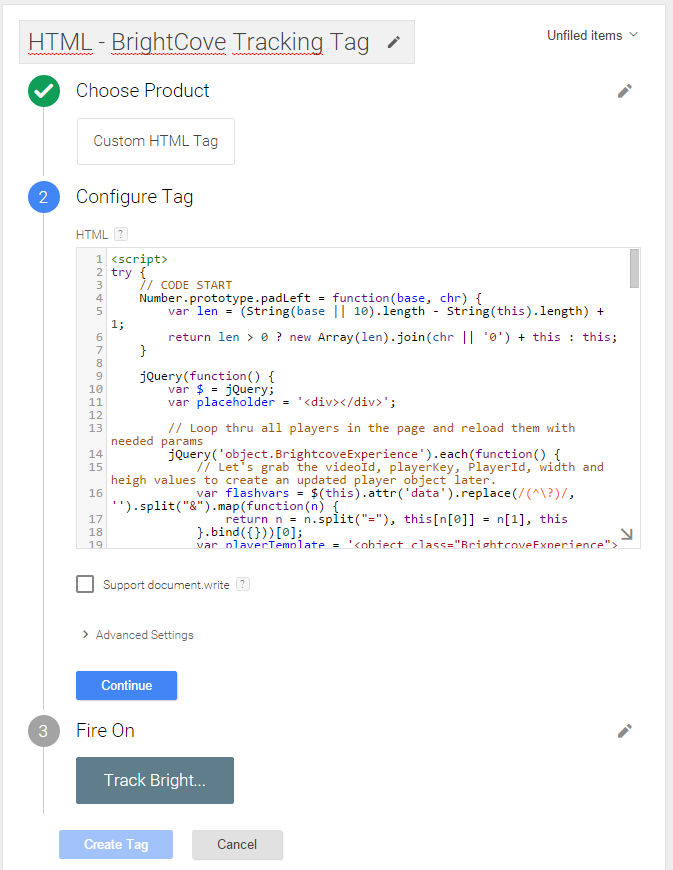Image resolution: width=673 pixels, height=870 pixels.
Task: Click Choose Product heading
Action: 143,90
